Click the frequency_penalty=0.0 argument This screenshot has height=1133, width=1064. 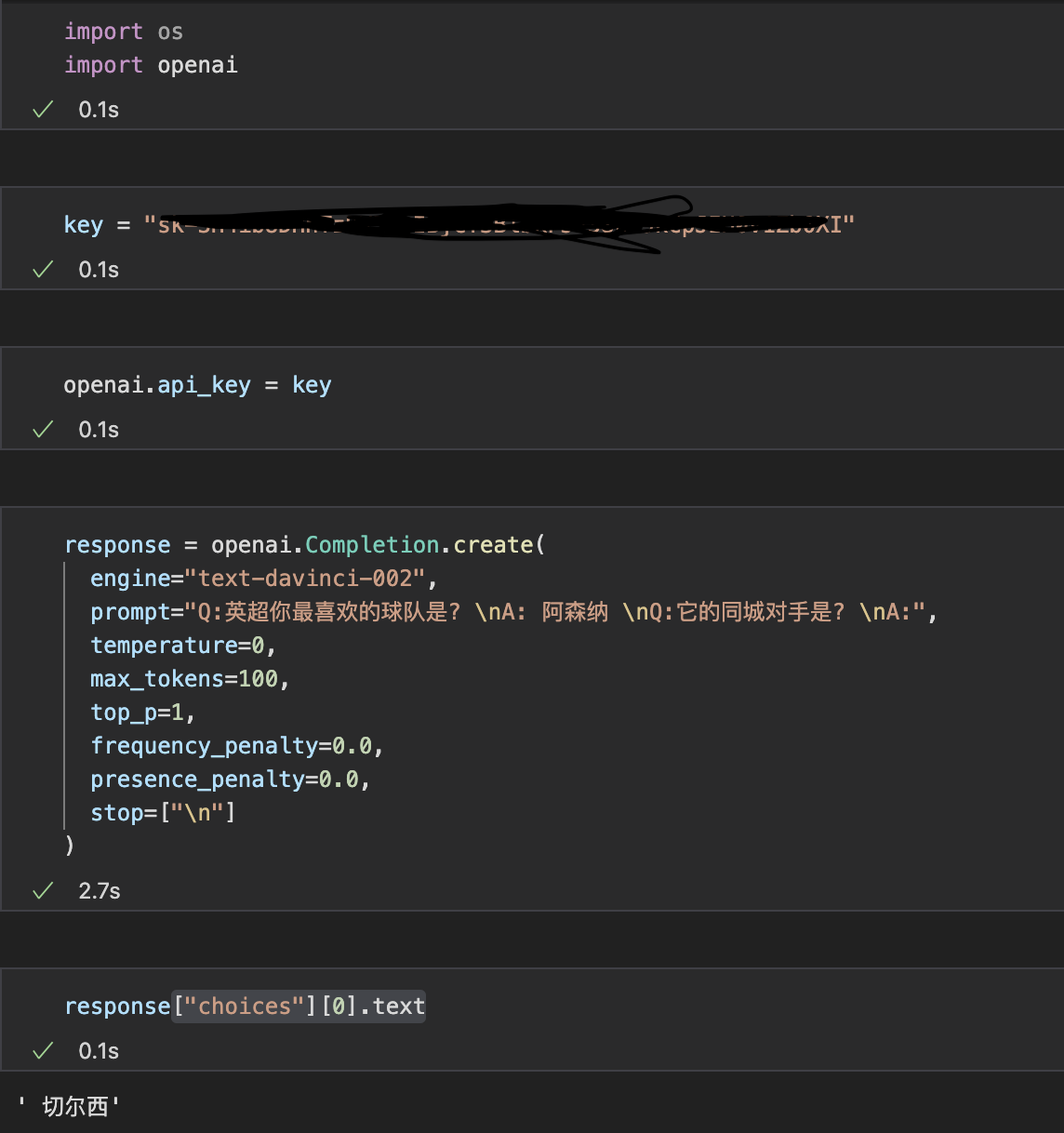pyautogui.click(x=237, y=746)
